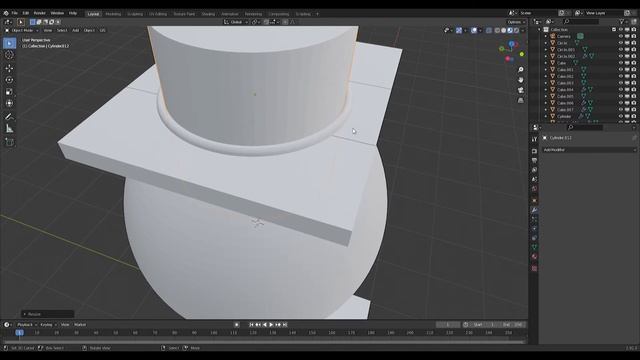The height and width of the screenshot is (360, 640).
Task: Toggle X-Ray mode in viewport header
Action: [x=489, y=30]
